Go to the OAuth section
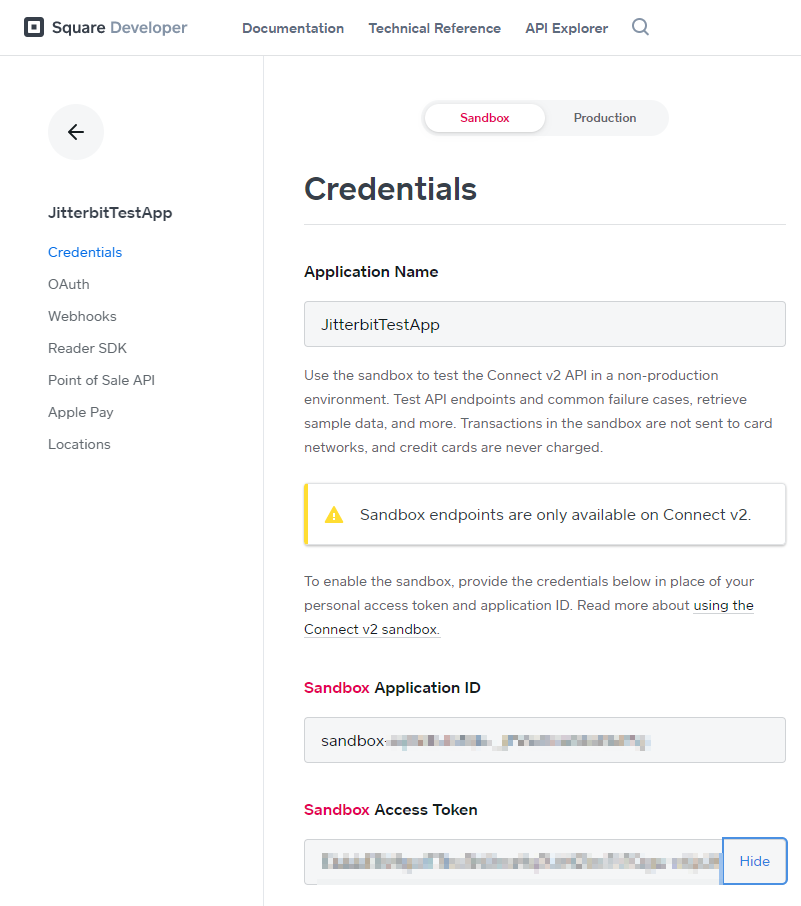The height and width of the screenshot is (906, 801). click(69, 284)
